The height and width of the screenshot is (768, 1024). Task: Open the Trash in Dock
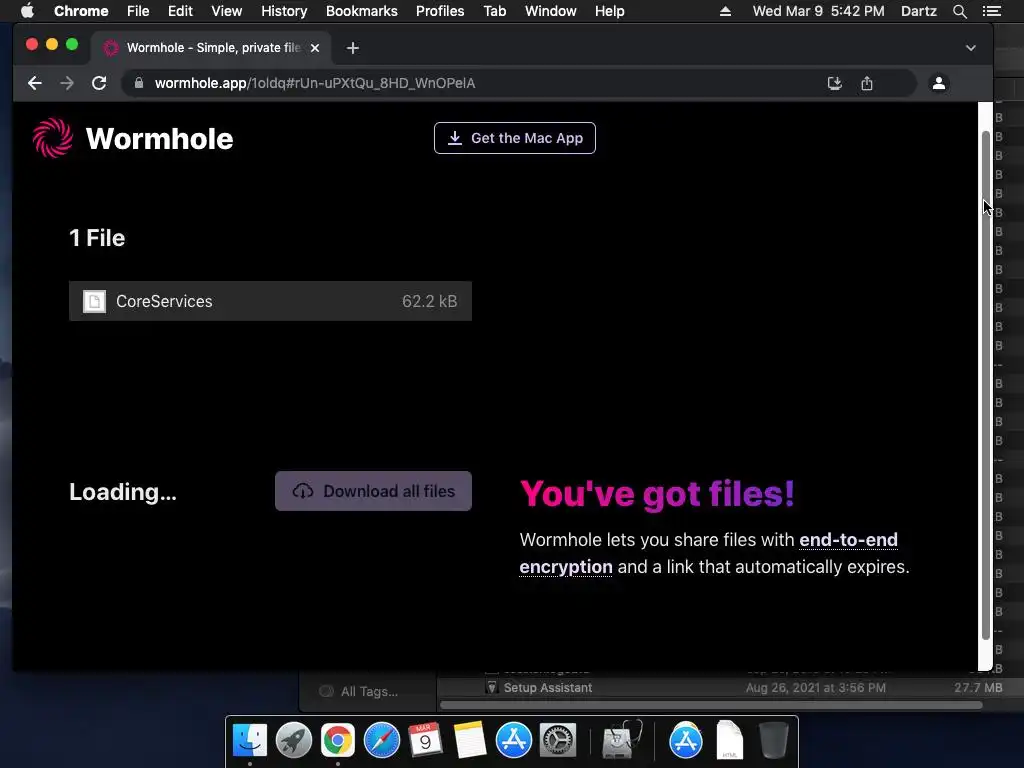(774, 741)
